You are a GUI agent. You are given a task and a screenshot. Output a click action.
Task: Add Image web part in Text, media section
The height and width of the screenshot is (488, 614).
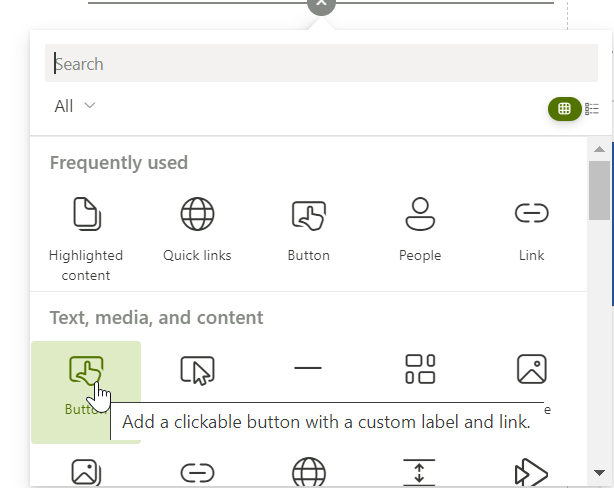(x=531, y=369)
